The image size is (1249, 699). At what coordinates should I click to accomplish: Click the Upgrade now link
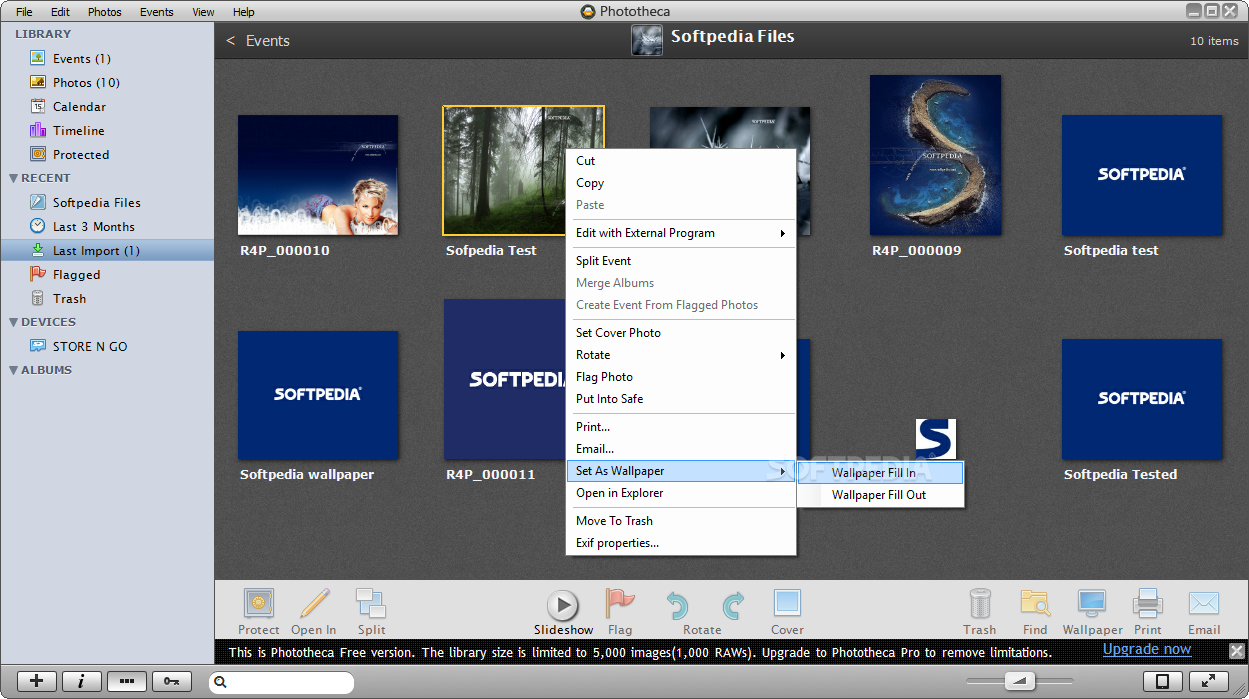click(x=1147, y=649)
